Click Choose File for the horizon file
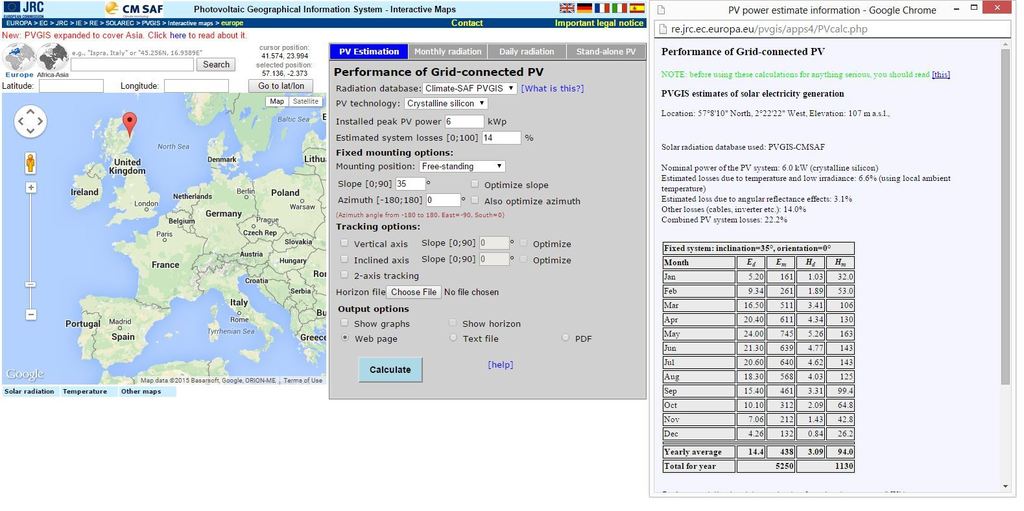Screen dimensions: 1024x511 (x=414, y=292)
